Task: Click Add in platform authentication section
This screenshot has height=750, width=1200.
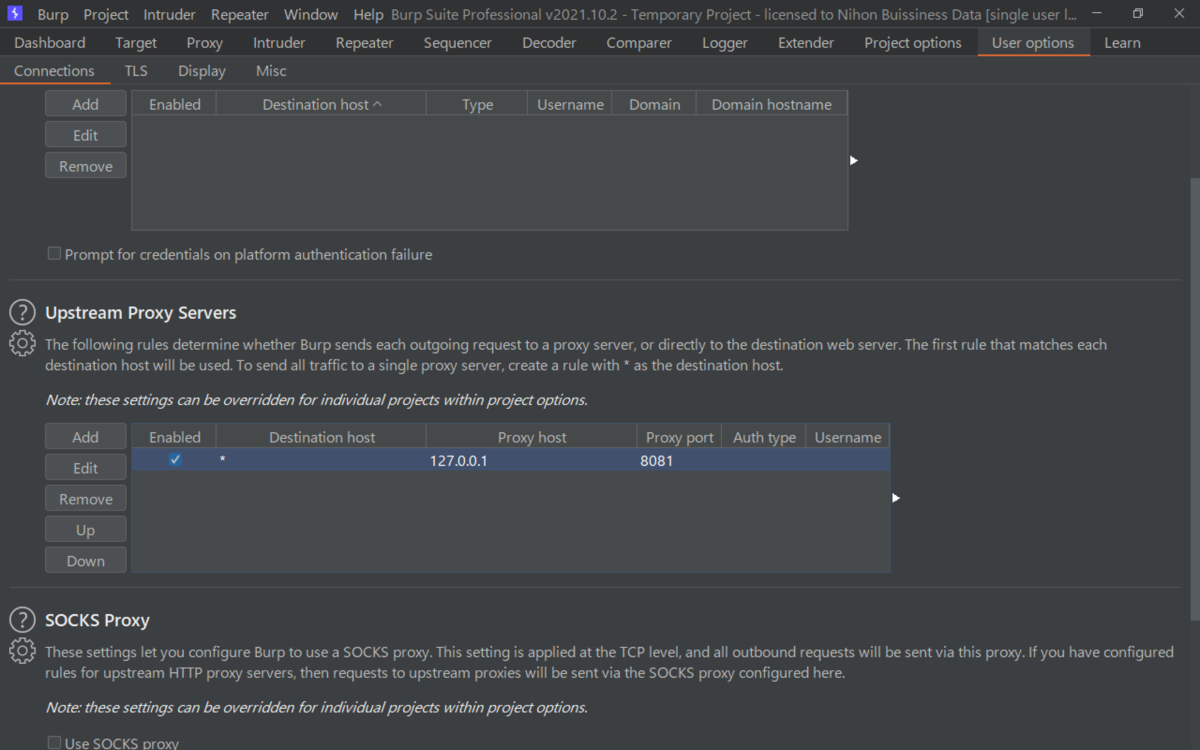Action: pyautogui.click(x=86, y=104)
